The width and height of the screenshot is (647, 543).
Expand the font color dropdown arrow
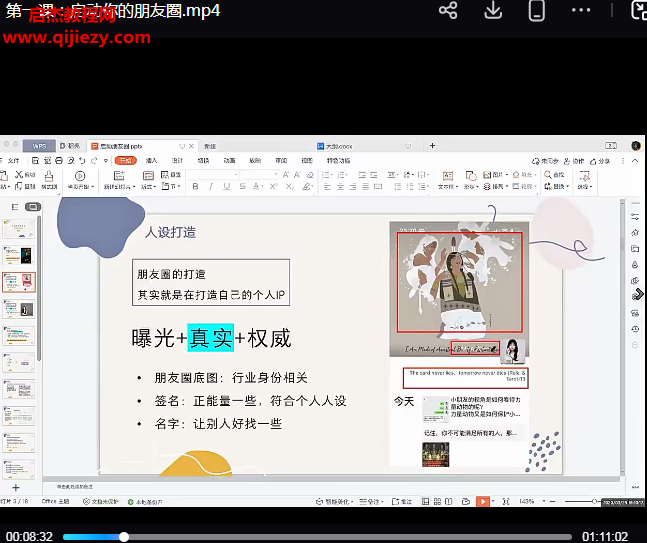point(262,187)
